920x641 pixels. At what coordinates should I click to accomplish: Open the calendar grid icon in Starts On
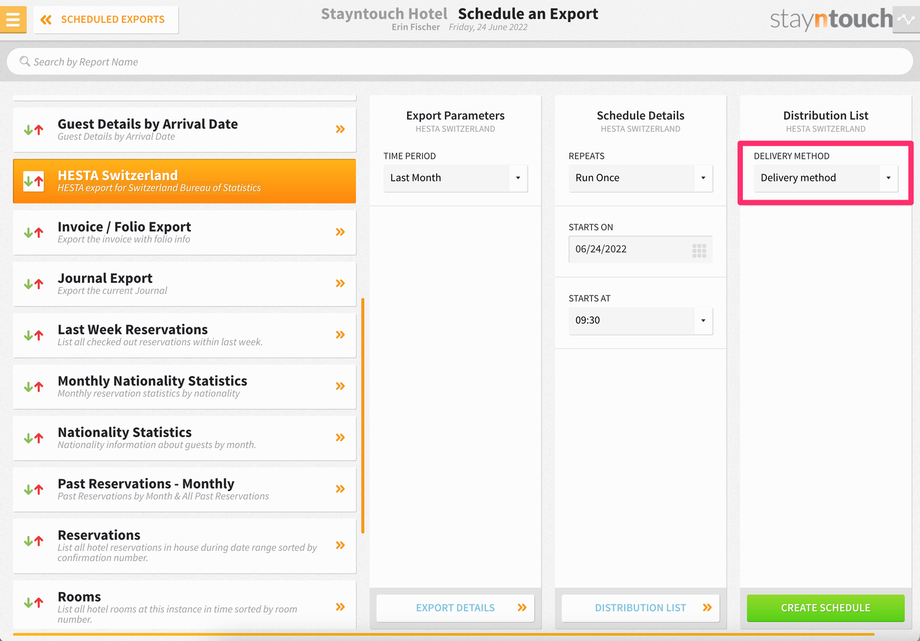[x=699, y=251]
